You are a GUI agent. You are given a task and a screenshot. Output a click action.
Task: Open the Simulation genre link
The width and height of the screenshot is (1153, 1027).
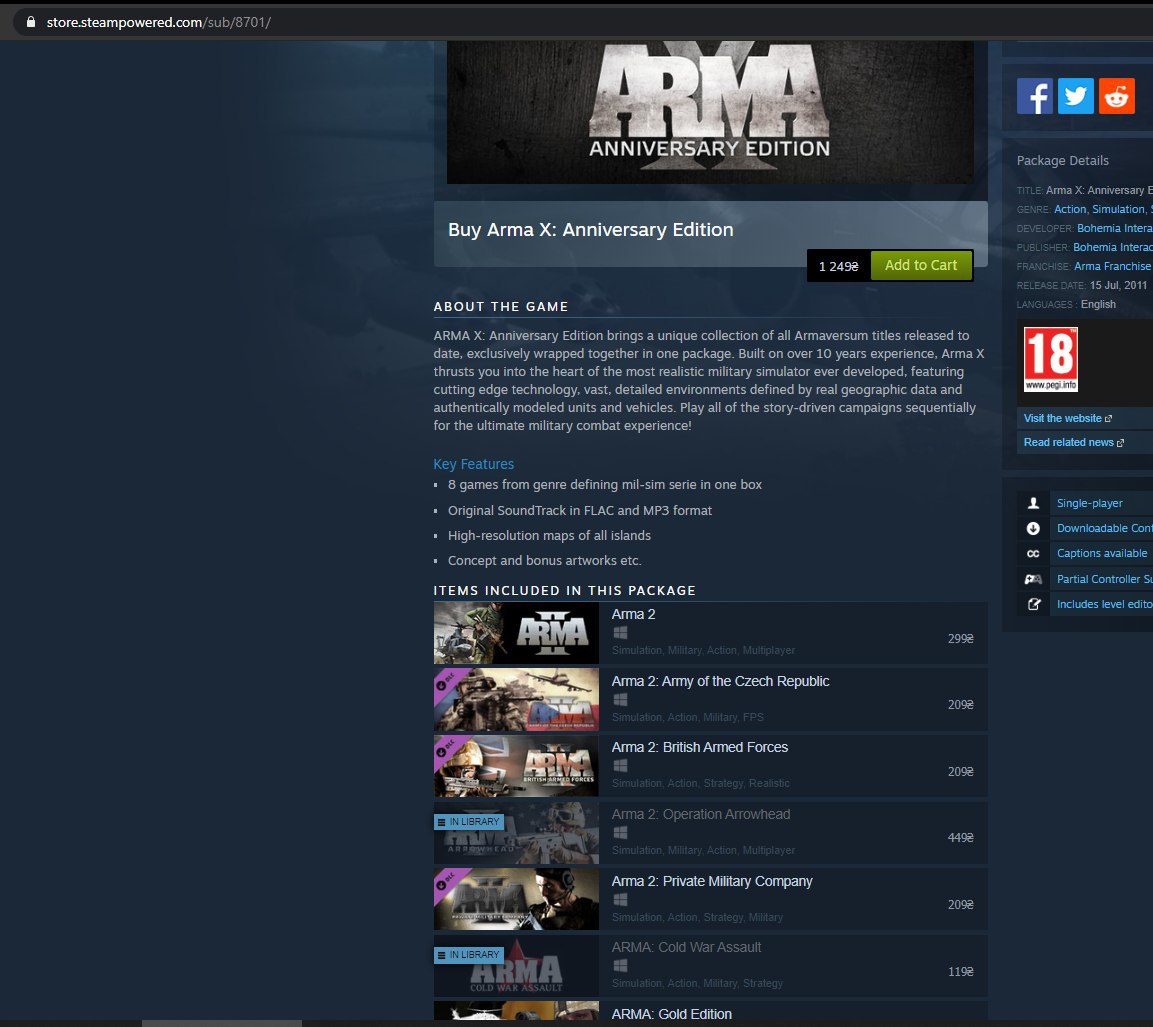pos(1118,210)
